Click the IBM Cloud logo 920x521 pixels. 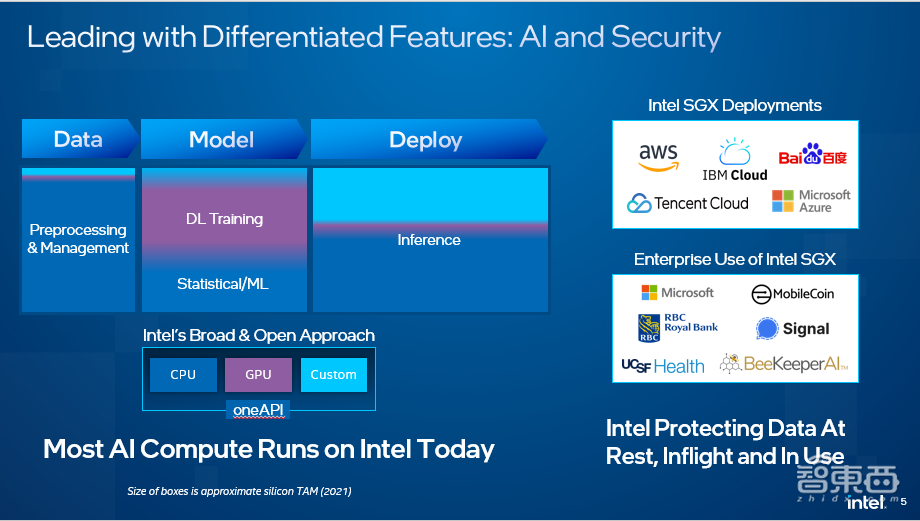[734, 160]
